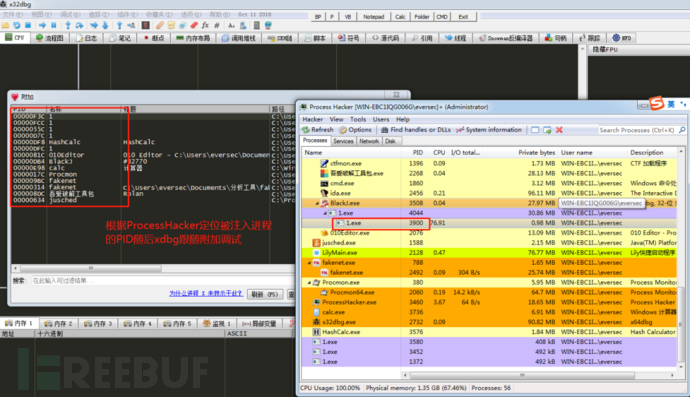Click the Sogou input method S icon
This screenshot has width=690, height=397.
[656, 104]
